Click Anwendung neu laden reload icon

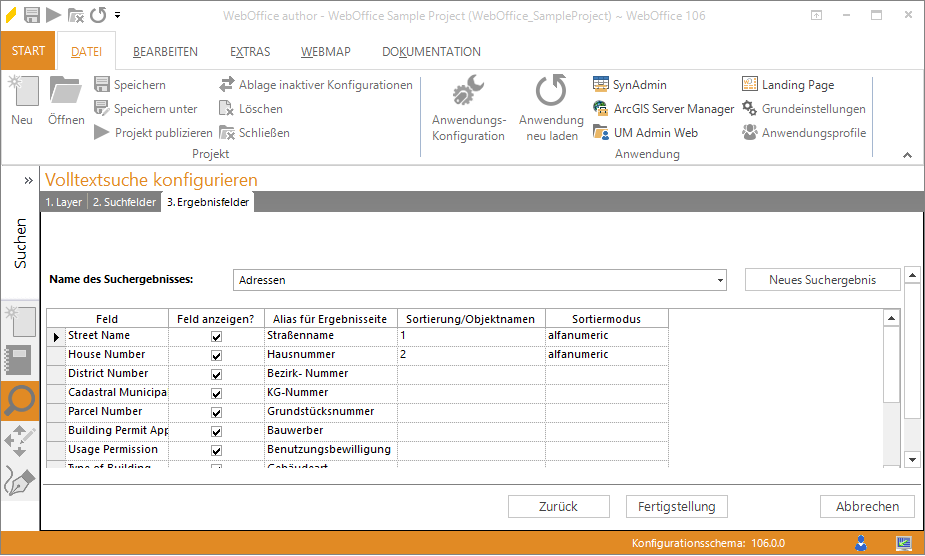[x=550, y=93]
